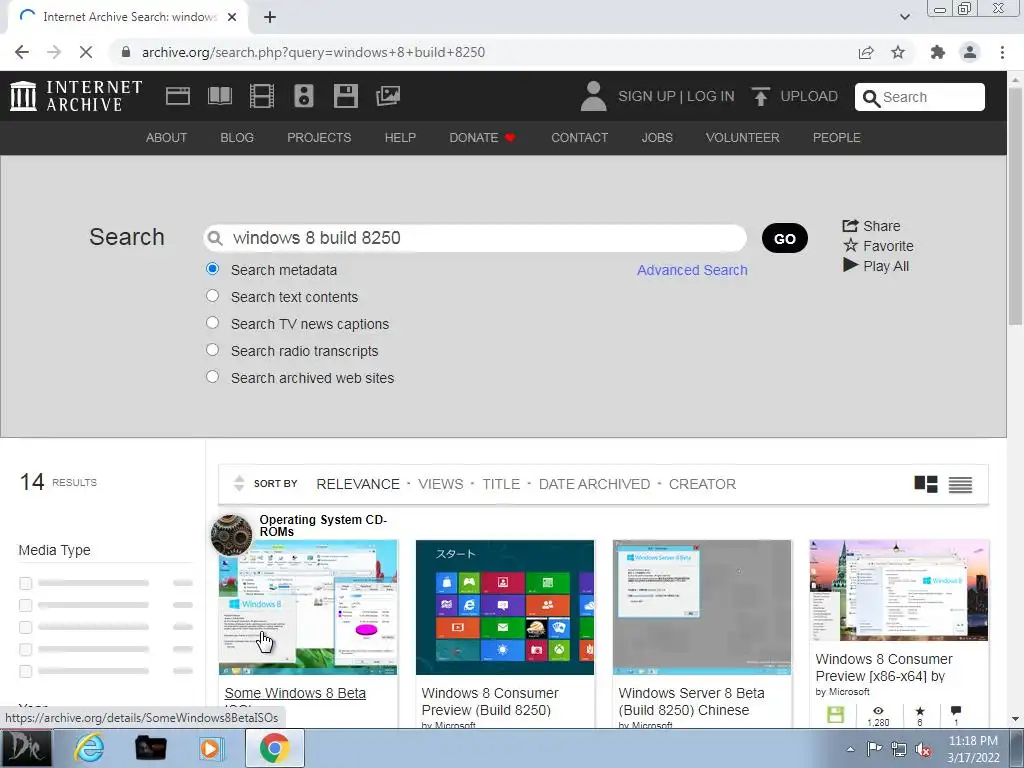
Task: Open the VOLUNTEER menu item
Action: point(743,138)
